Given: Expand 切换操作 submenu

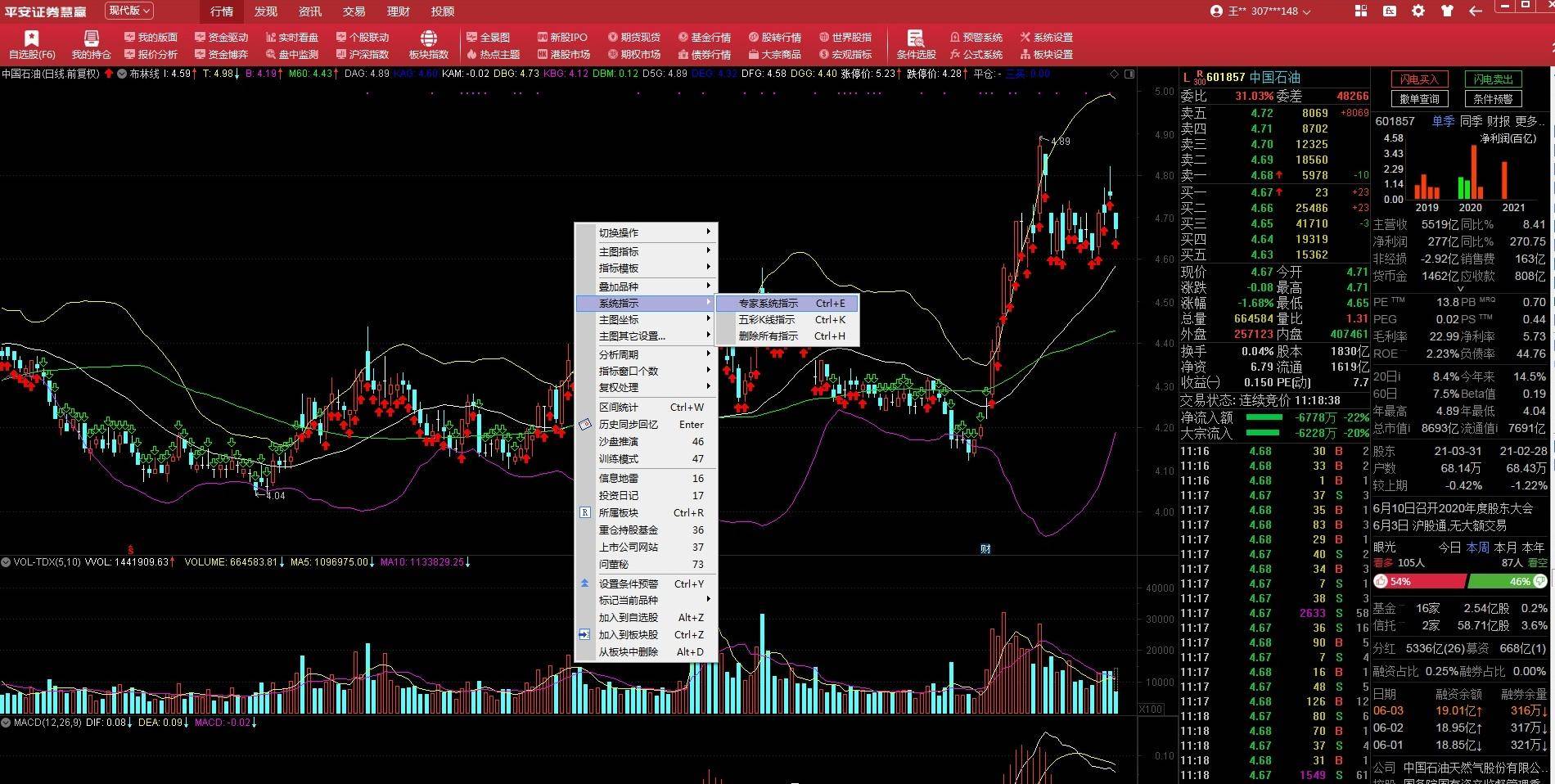Looking at the screenshot, I should click(647, 232).
